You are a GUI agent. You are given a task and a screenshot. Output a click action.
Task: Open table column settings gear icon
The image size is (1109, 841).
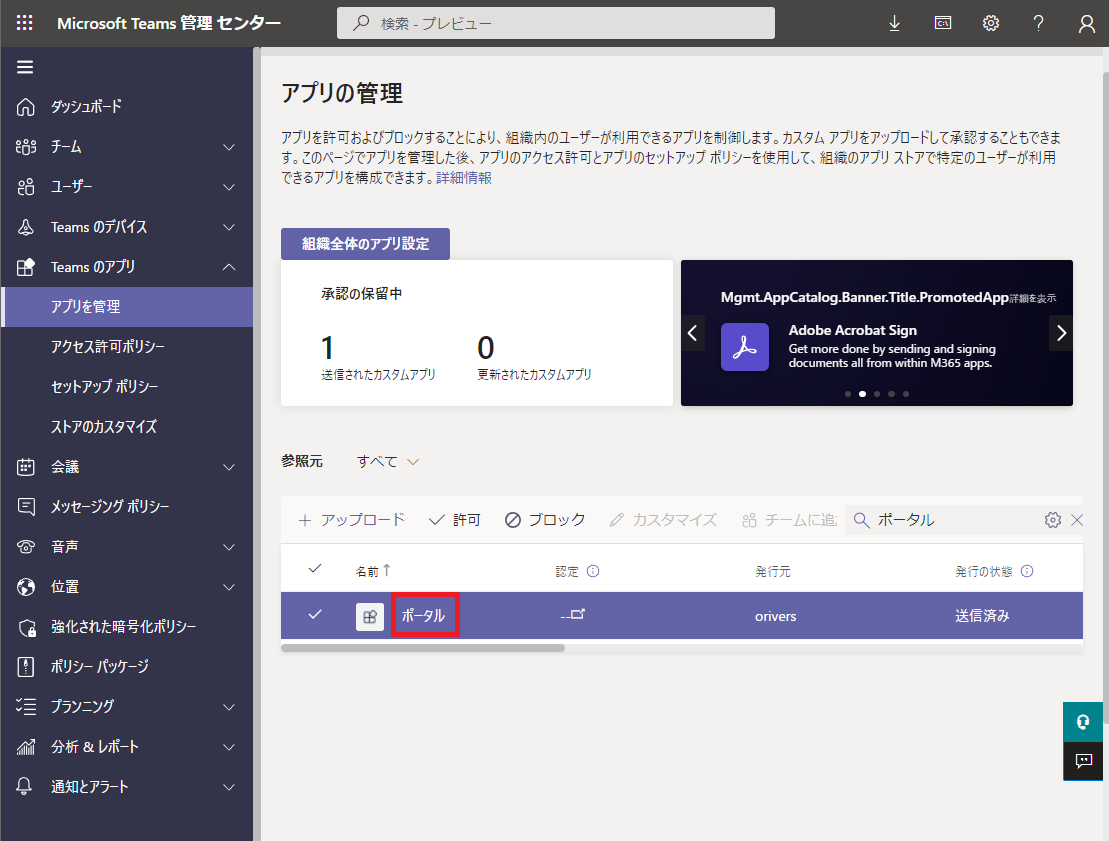coord(1052,520)
